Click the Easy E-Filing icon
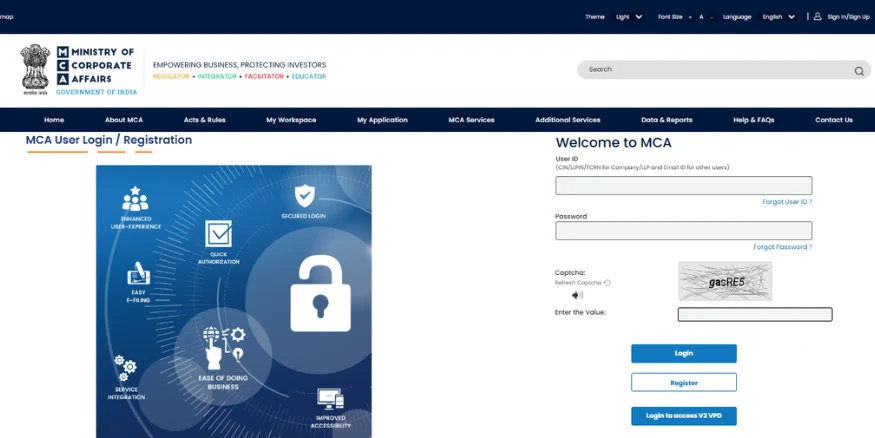This screenshot has height=438, width=875. point(138,273)
